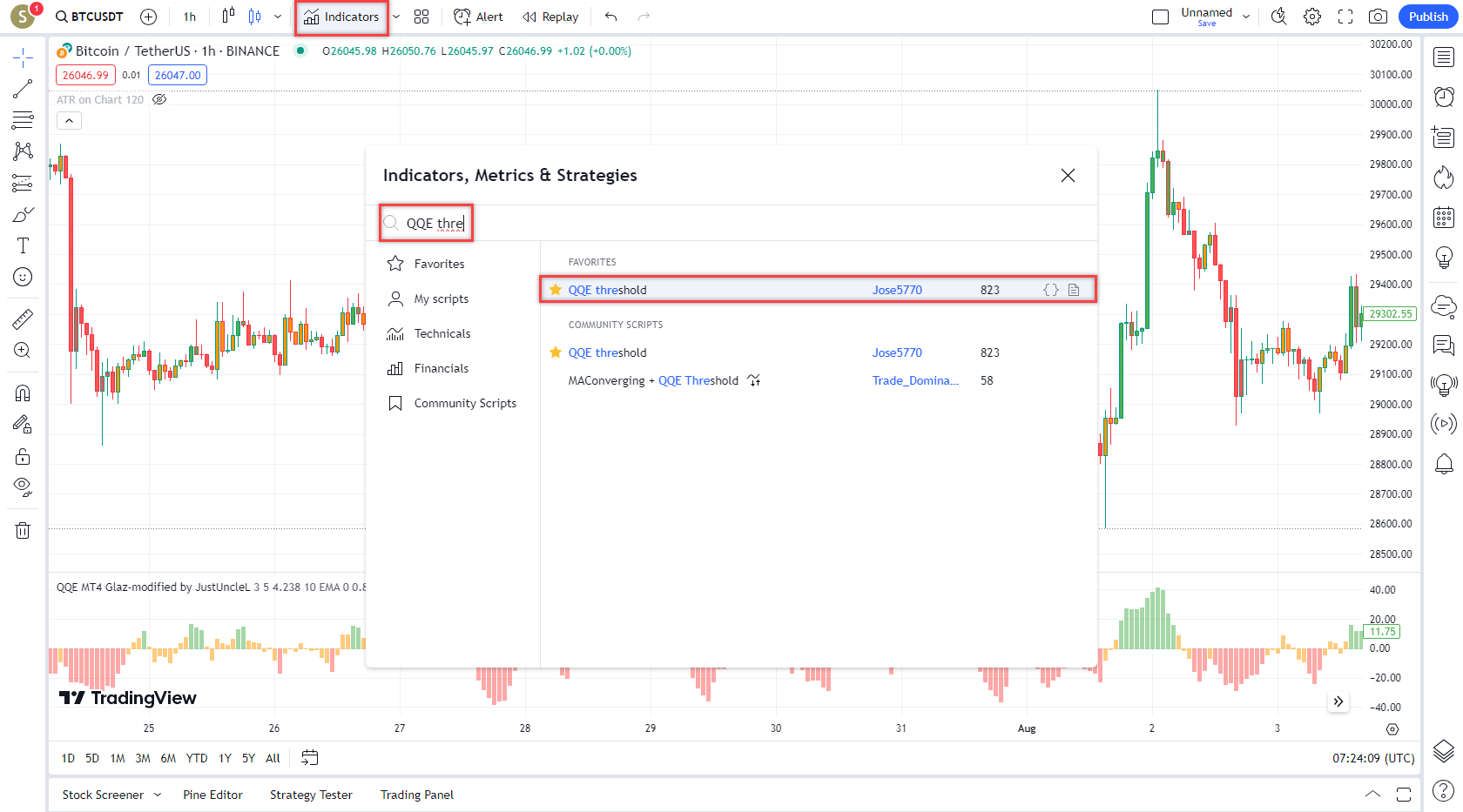
Task: Open Jose5770 author link in Favorites
Action: (897, 290)
